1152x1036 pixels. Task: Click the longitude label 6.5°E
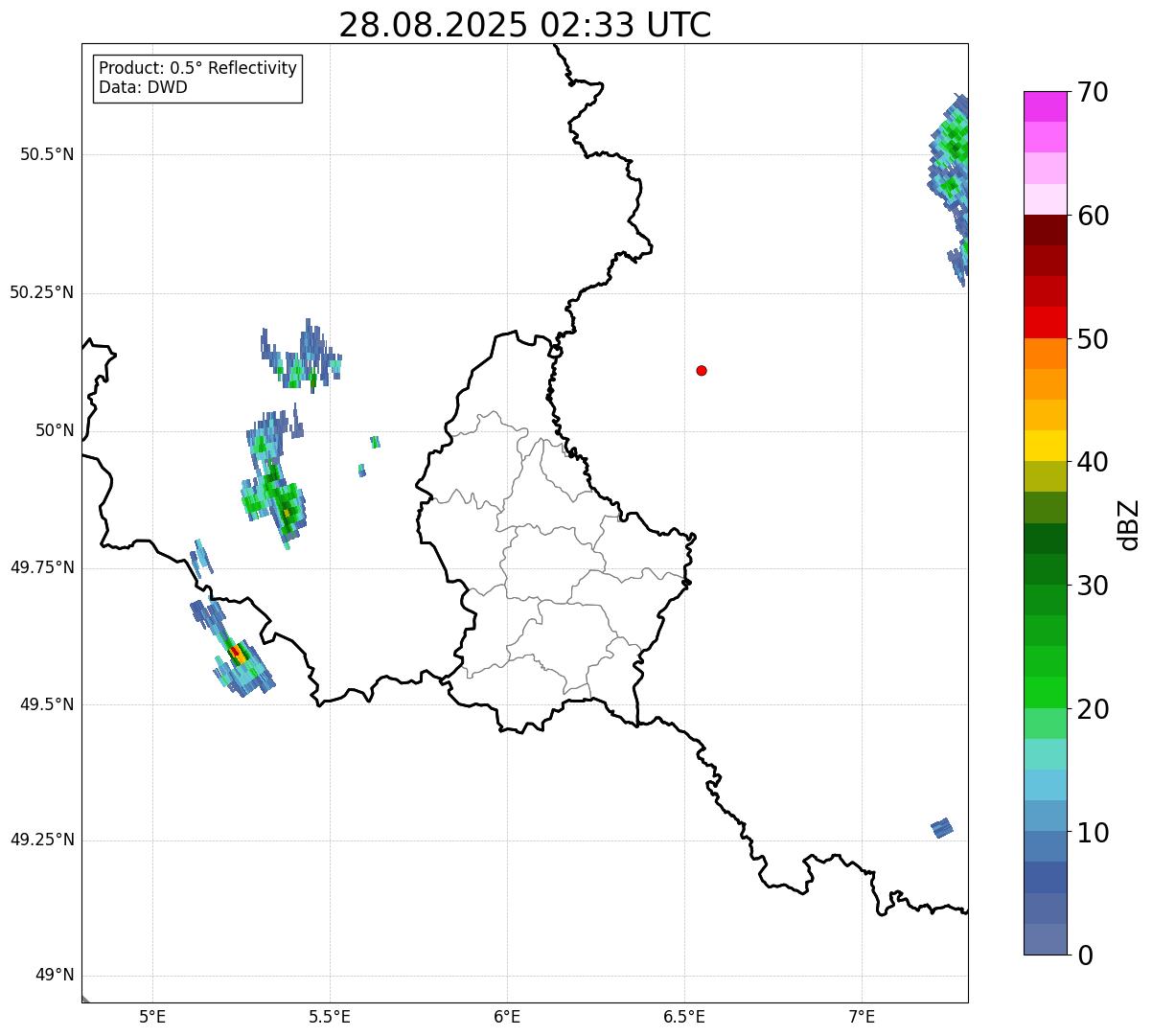684,1017
